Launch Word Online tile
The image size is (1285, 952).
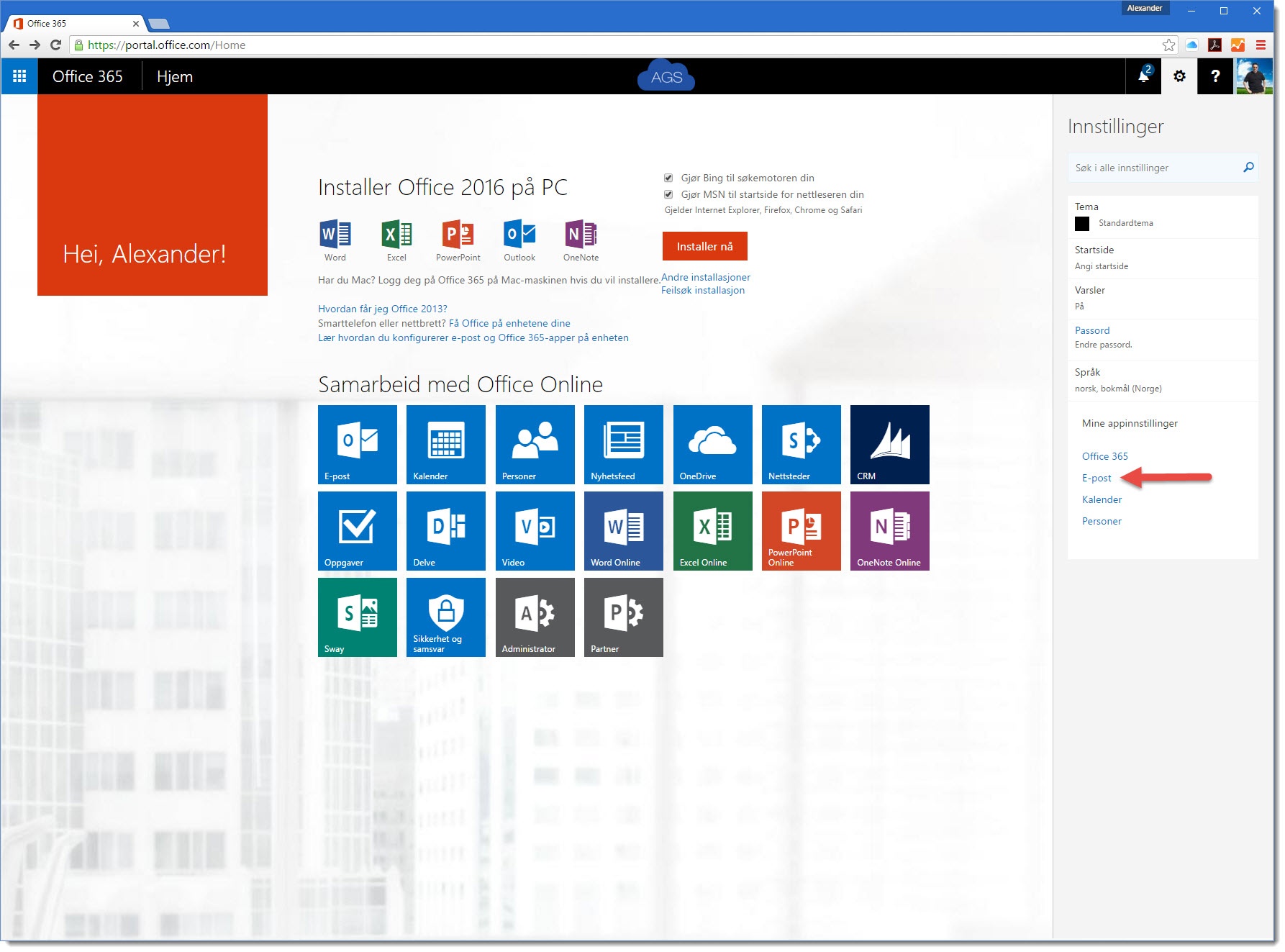624,531
